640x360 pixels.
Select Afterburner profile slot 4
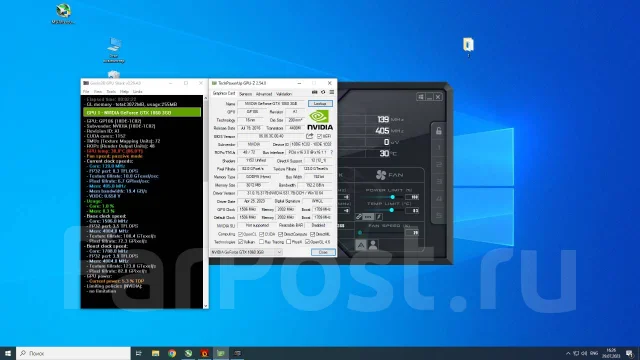(439, 198)
